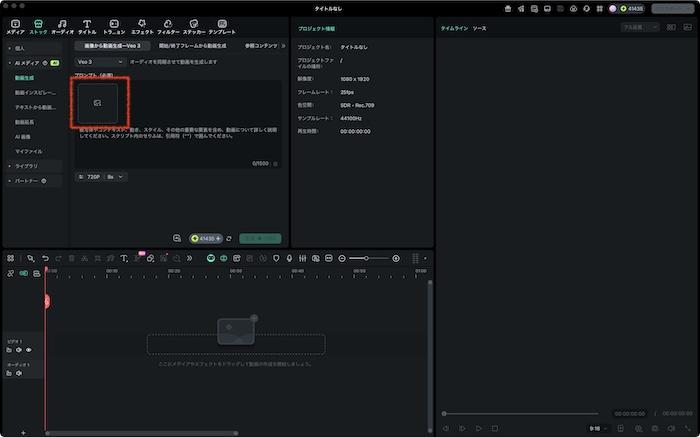The height and width of the screenshot is (437, 700).
Task: Open the Veo 3 model dropdown
Action: (x=99, y=62)
